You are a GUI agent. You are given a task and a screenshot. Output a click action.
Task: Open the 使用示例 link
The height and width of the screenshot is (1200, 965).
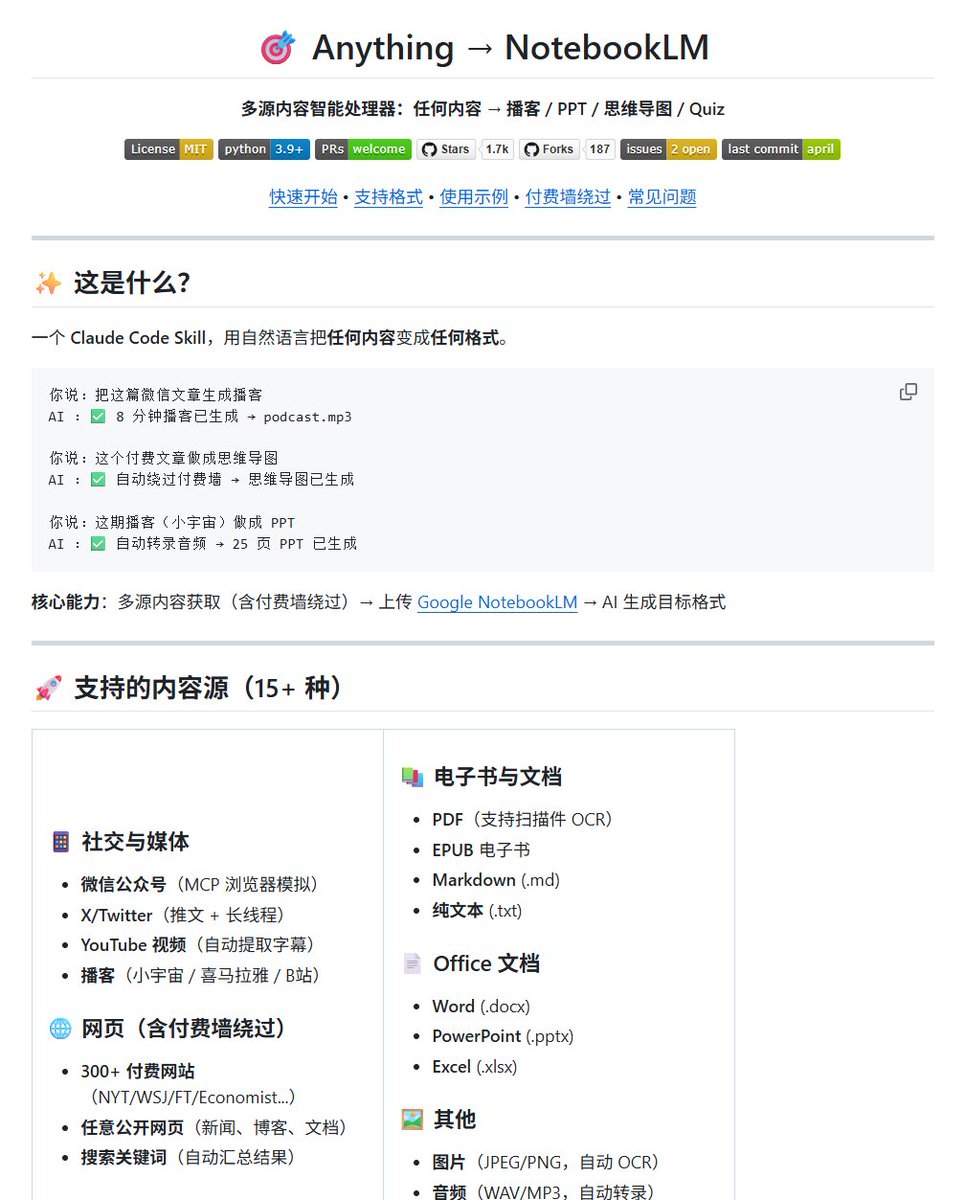[x=474, y=197]
